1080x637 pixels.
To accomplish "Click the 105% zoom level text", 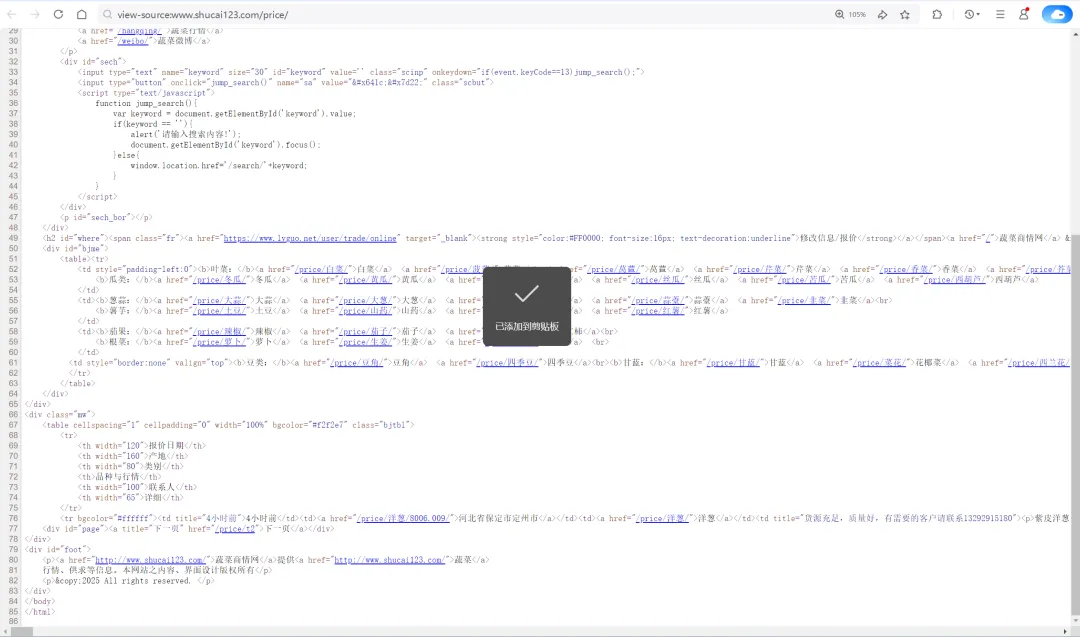I will click(857, 14).
